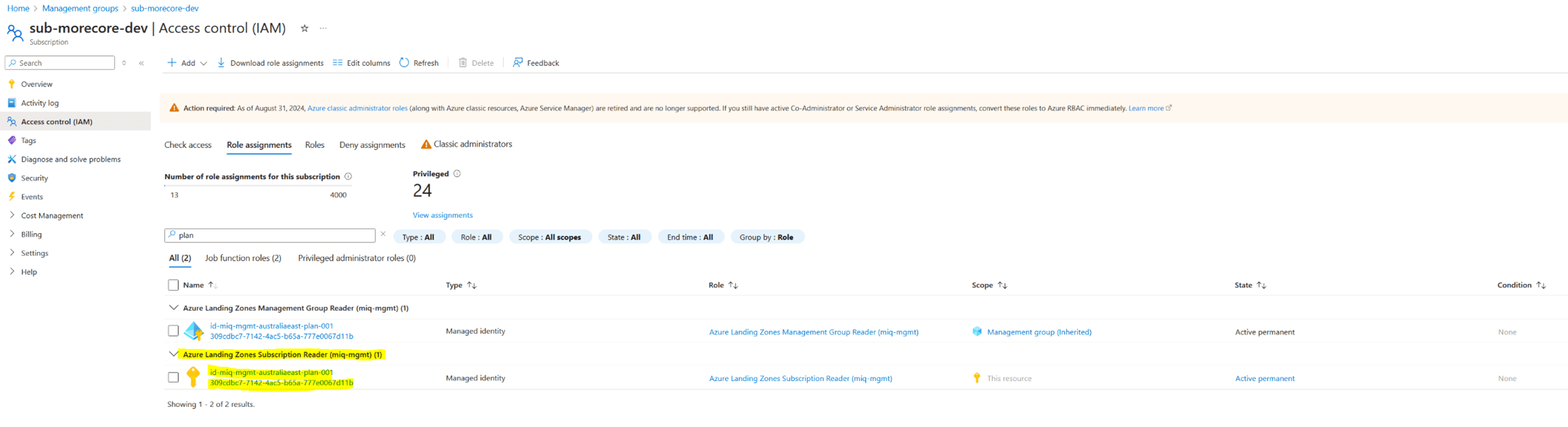Go to Management groups breadcrumb

click(80, 8)
